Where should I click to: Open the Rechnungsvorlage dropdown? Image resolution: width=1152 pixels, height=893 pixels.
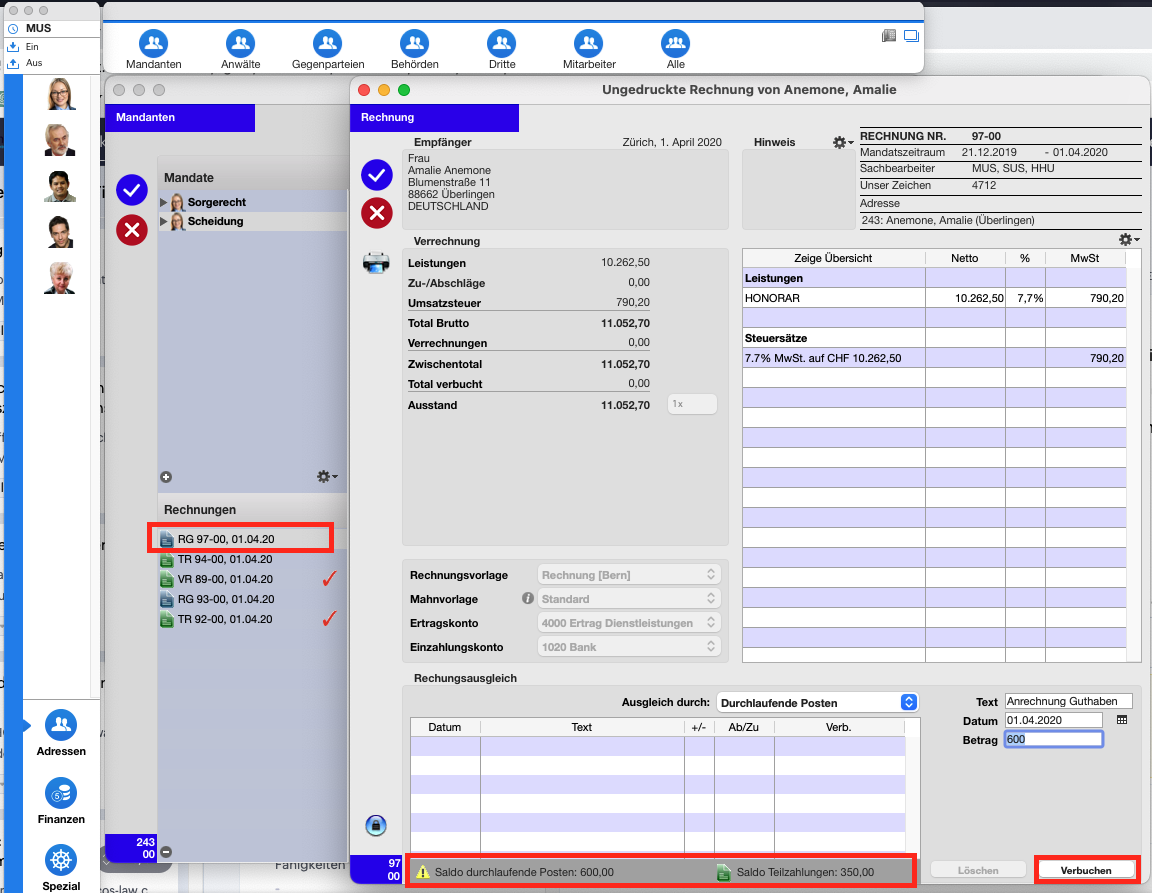[x=629, y=575]
